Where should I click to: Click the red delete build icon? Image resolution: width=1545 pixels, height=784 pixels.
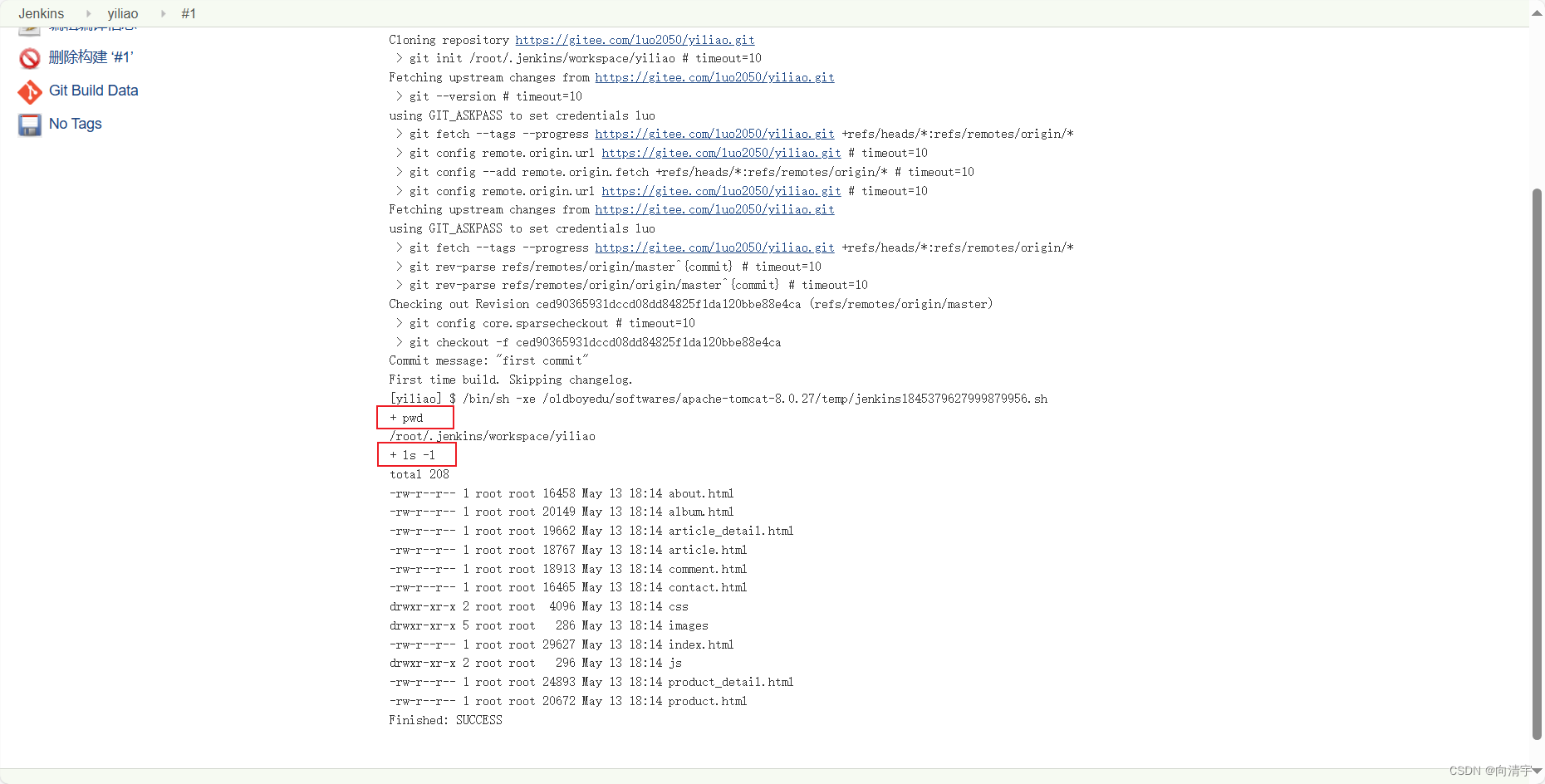click(x=30, y=58)
